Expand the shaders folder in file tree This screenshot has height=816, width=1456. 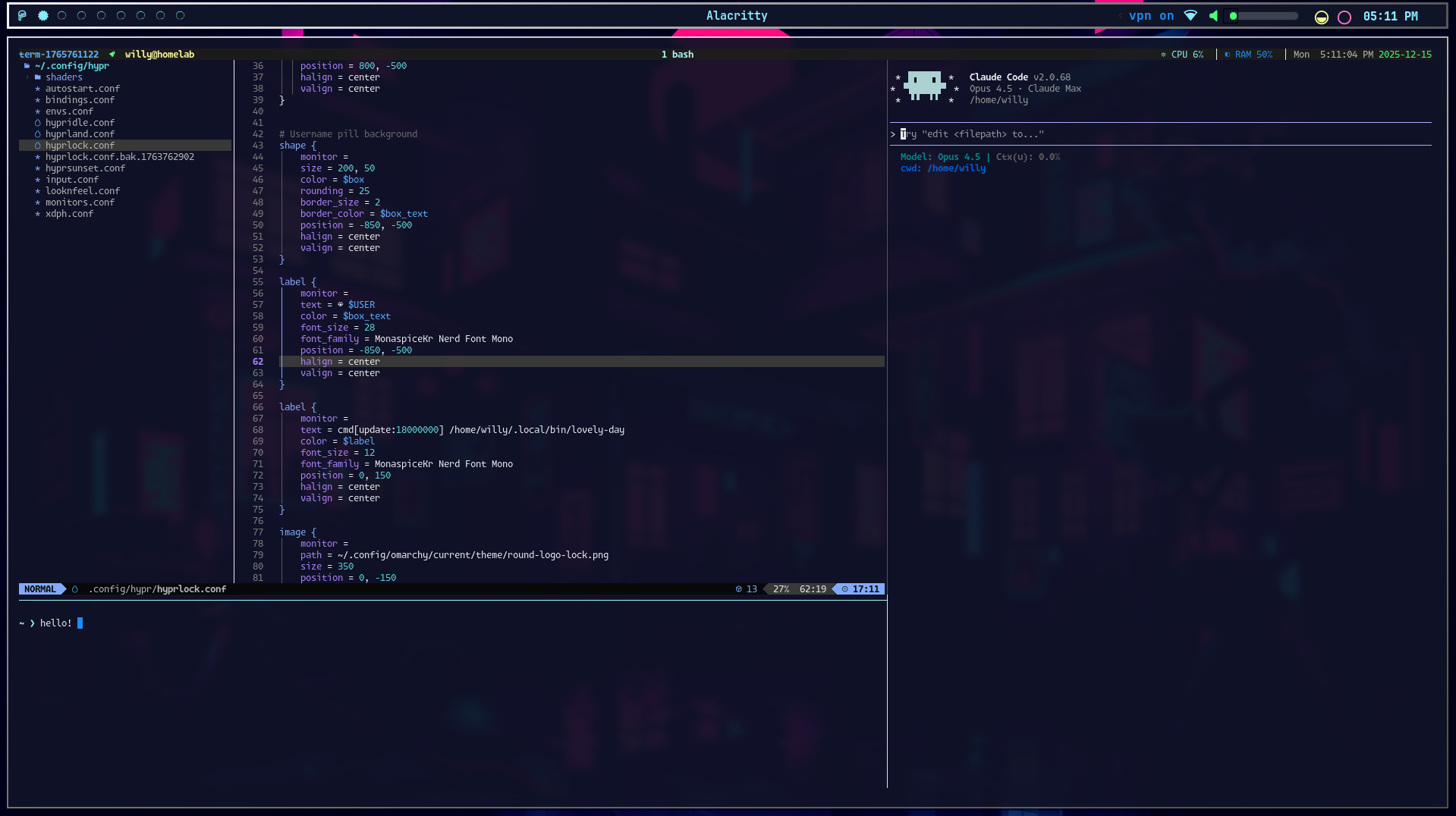point(64,77)
